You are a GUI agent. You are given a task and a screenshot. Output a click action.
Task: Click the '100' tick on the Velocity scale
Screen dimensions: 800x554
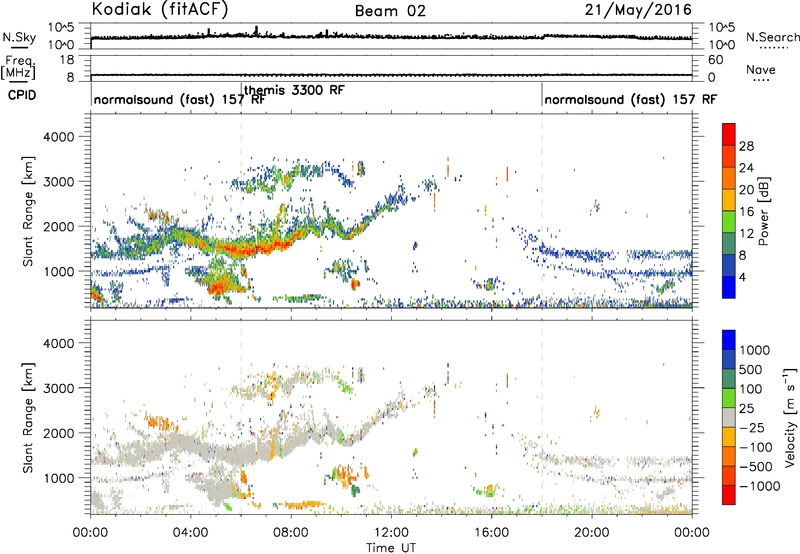(751, 389)
